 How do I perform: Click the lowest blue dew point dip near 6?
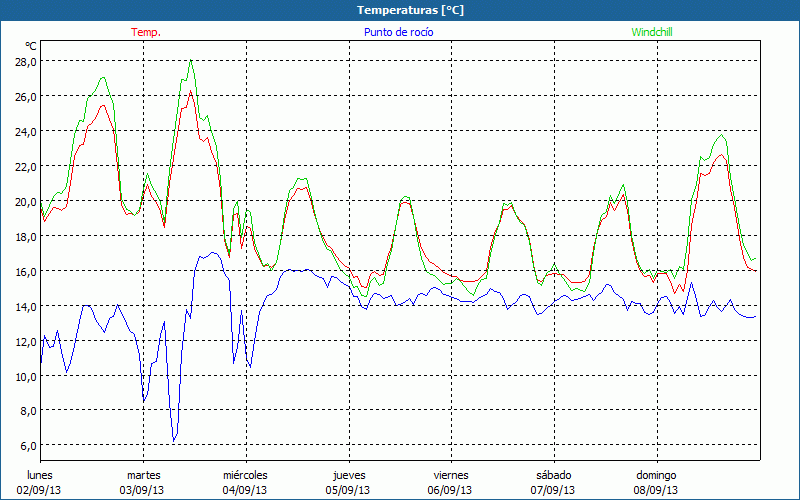pos(174,440)
